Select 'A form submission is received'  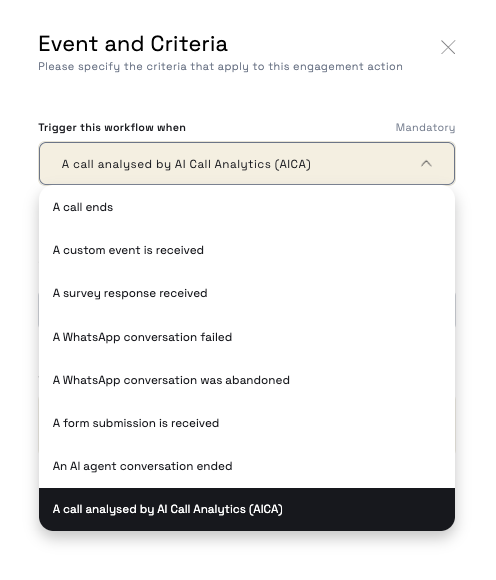coord(247,423)
